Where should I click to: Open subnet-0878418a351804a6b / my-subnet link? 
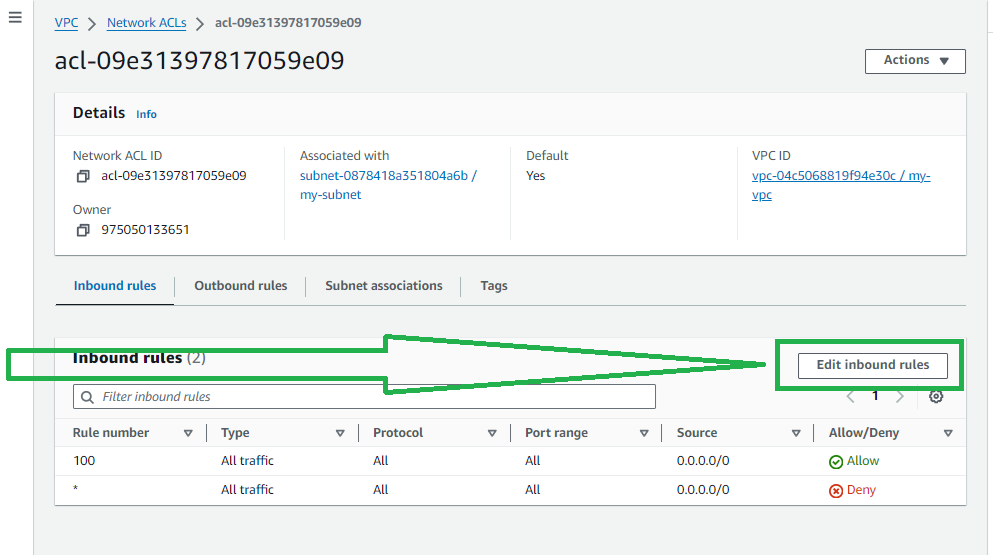(x=388, y=185)
